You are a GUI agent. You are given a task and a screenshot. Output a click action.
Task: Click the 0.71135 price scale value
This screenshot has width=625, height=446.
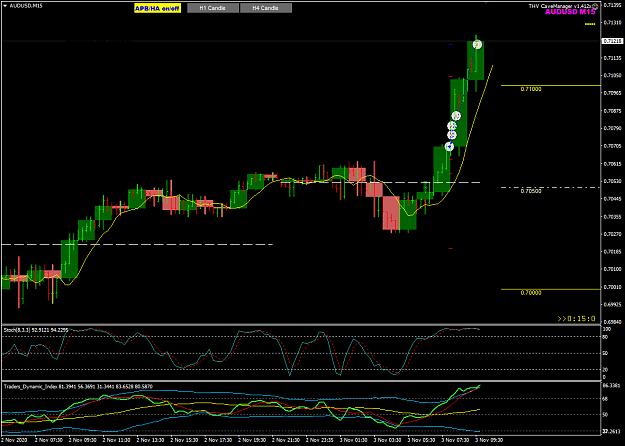[x=613, y=58]
